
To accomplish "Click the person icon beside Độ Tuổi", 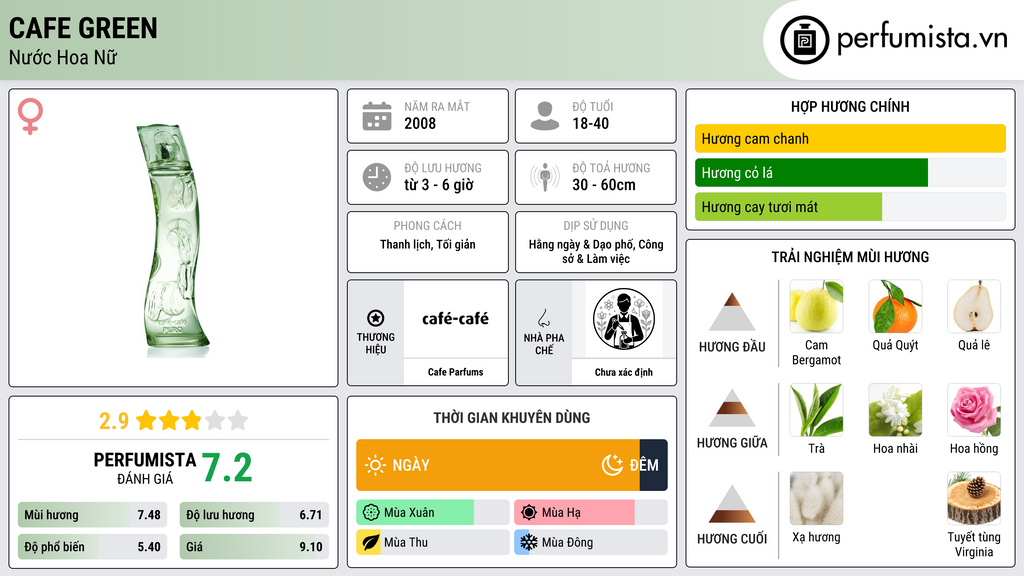I will click(x=545, y=116).
